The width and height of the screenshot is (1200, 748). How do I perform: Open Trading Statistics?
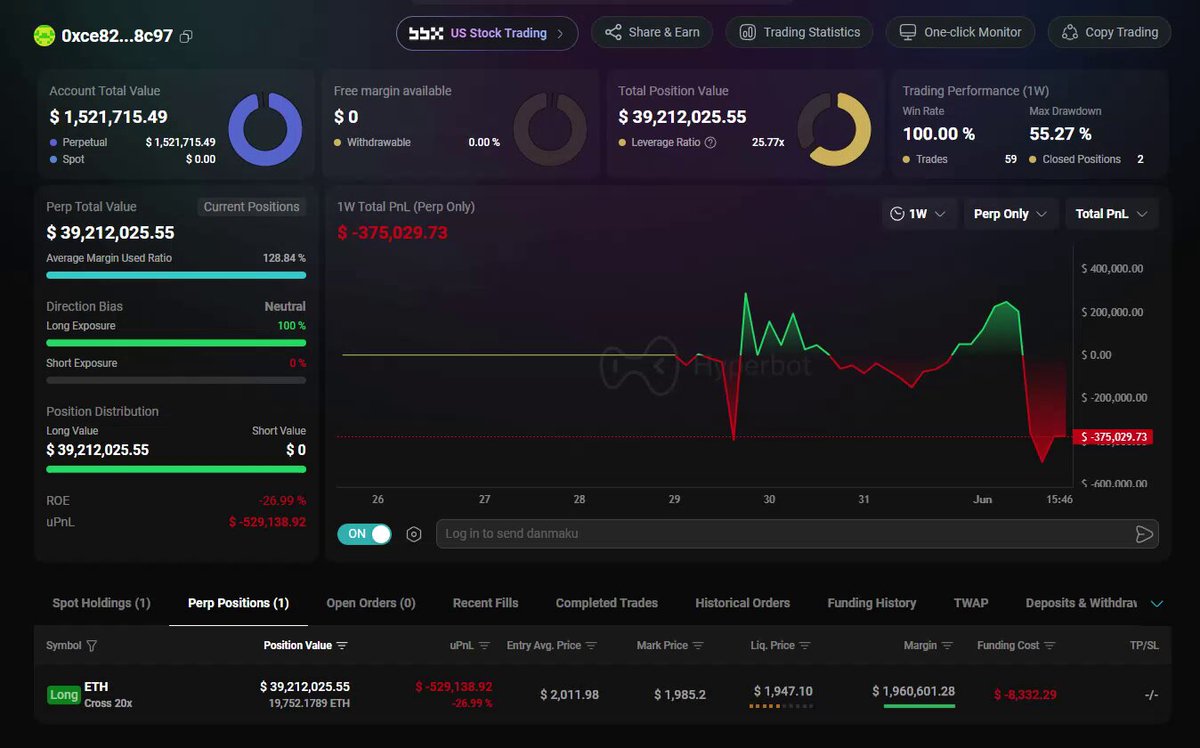(x=799, y=32)
